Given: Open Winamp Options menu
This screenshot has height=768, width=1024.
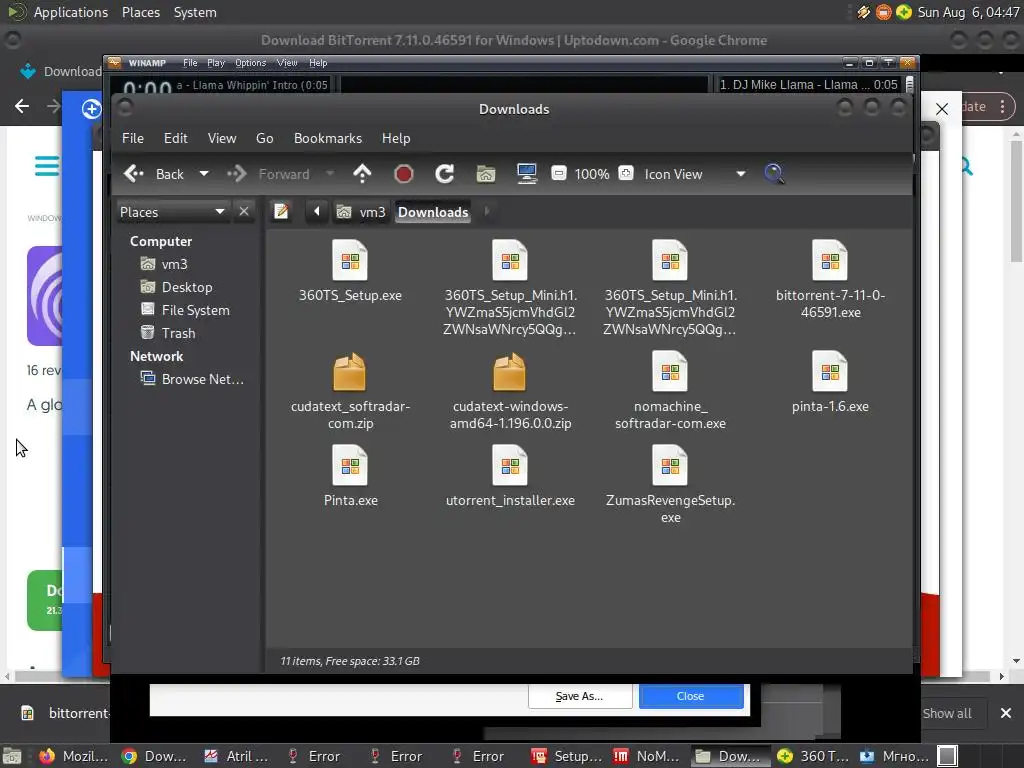Looking at the screenshot, I should pyautogui.click(x=251, y=63).
